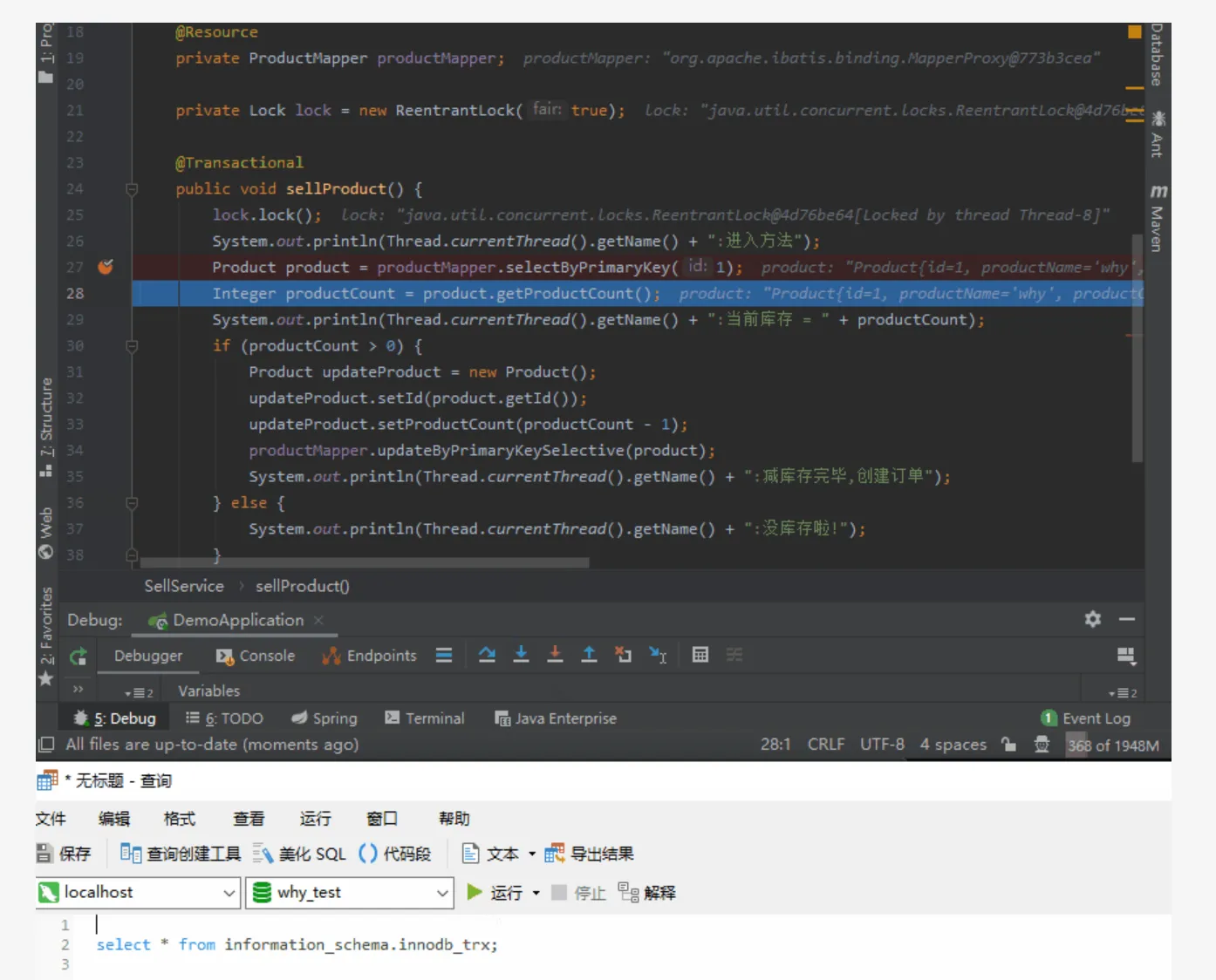Click the inspector hector icon in status bar

click(x=1042, y=745)
